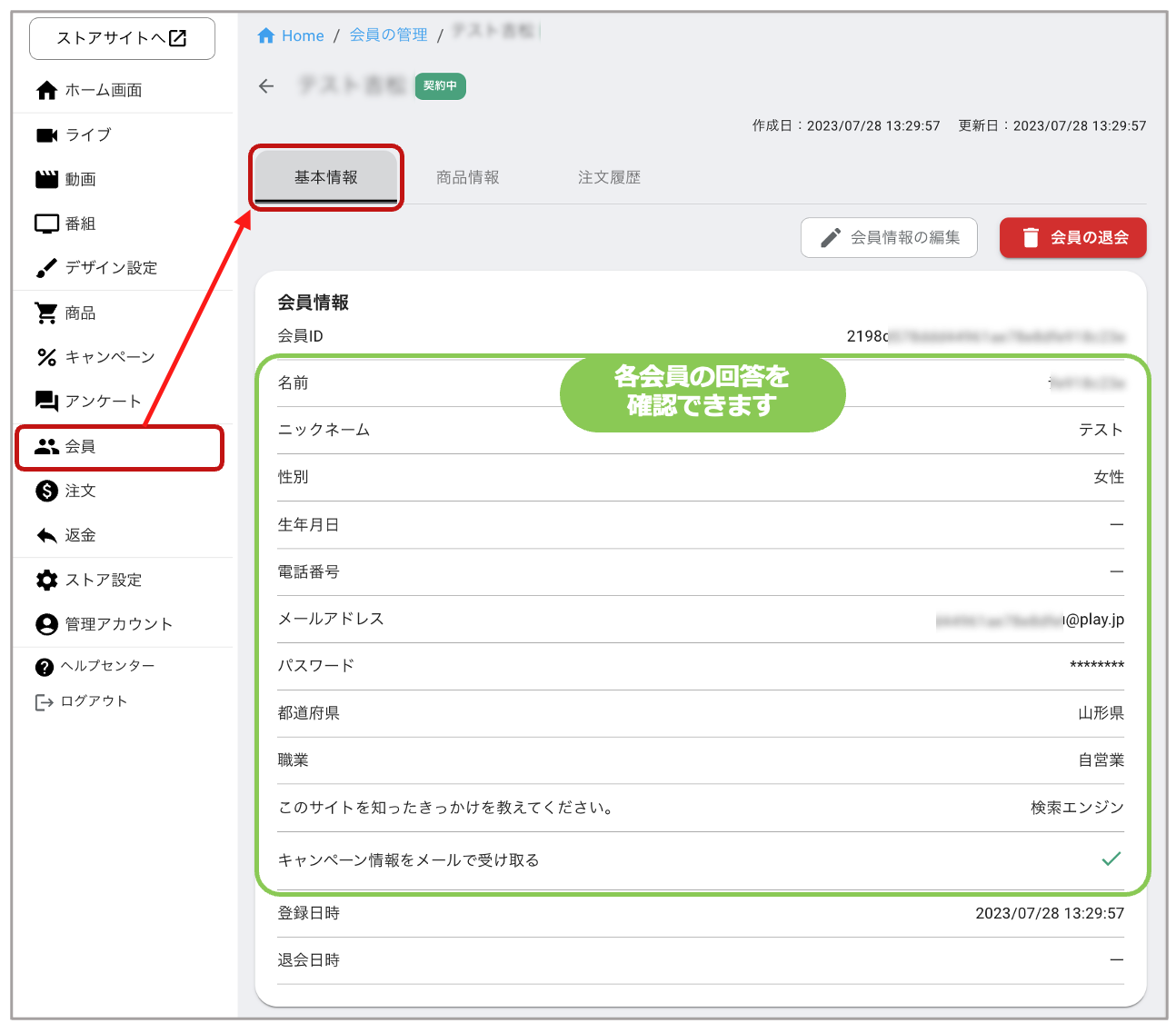Click the メールアドレス label
Image resolution: width=1176 pixels, height=1023 pixels.
(331, 619)
